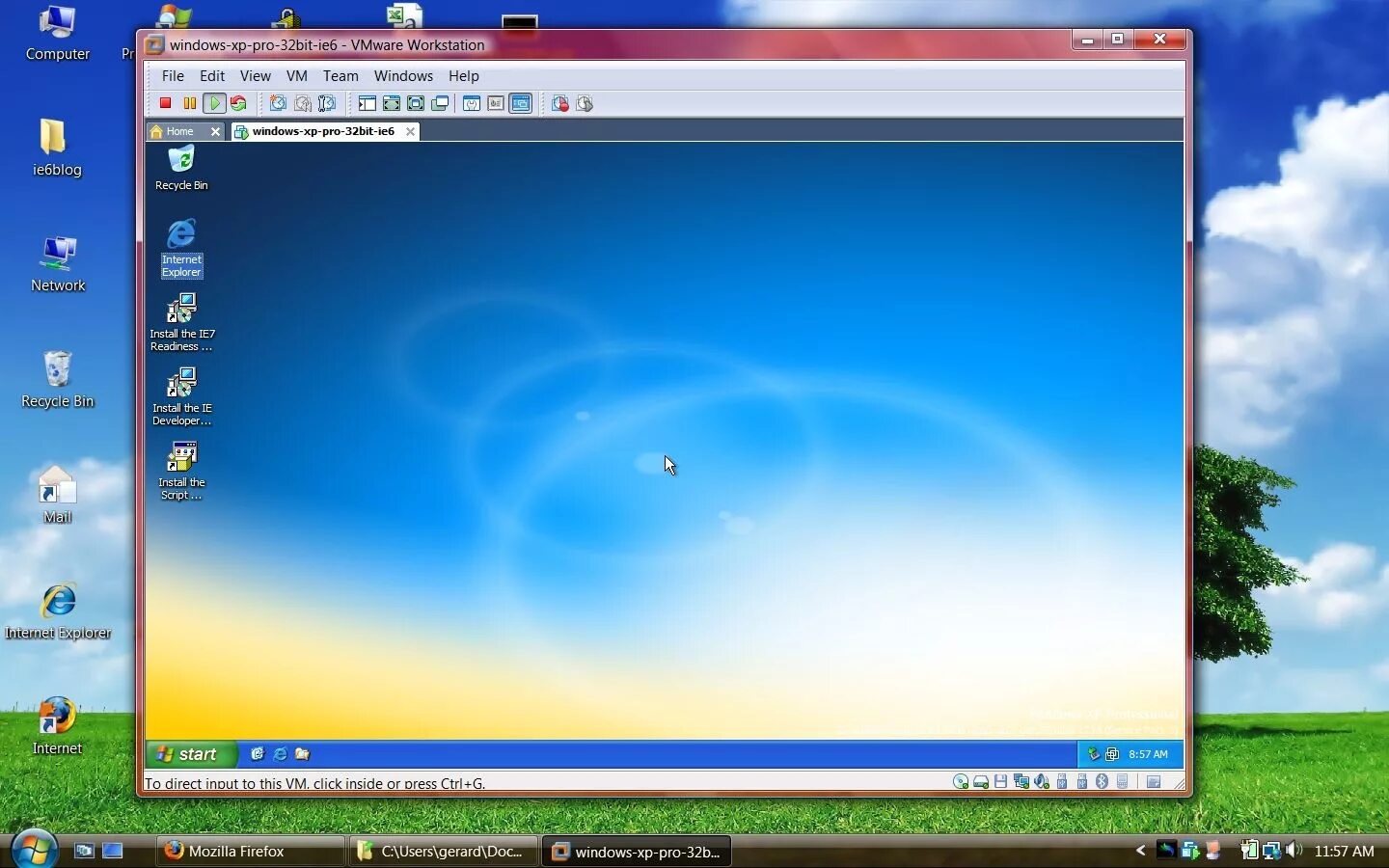Select the Mail shortcut on host desktop

[58, 496]
